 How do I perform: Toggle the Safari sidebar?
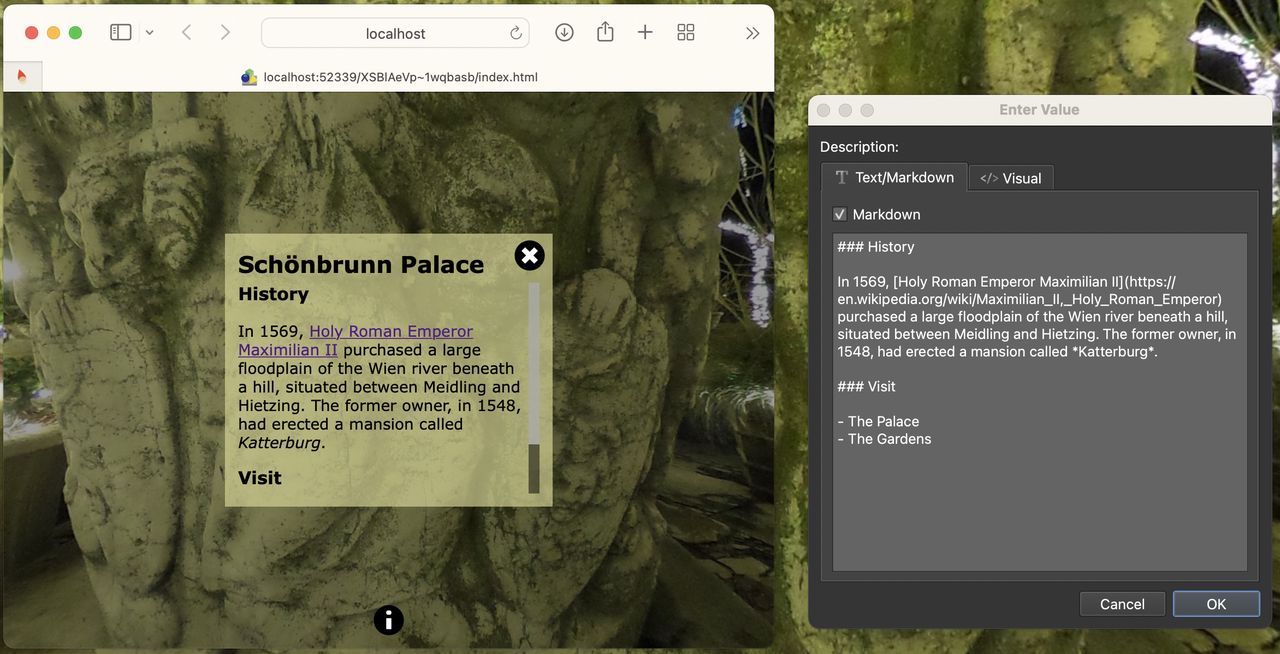119,31
